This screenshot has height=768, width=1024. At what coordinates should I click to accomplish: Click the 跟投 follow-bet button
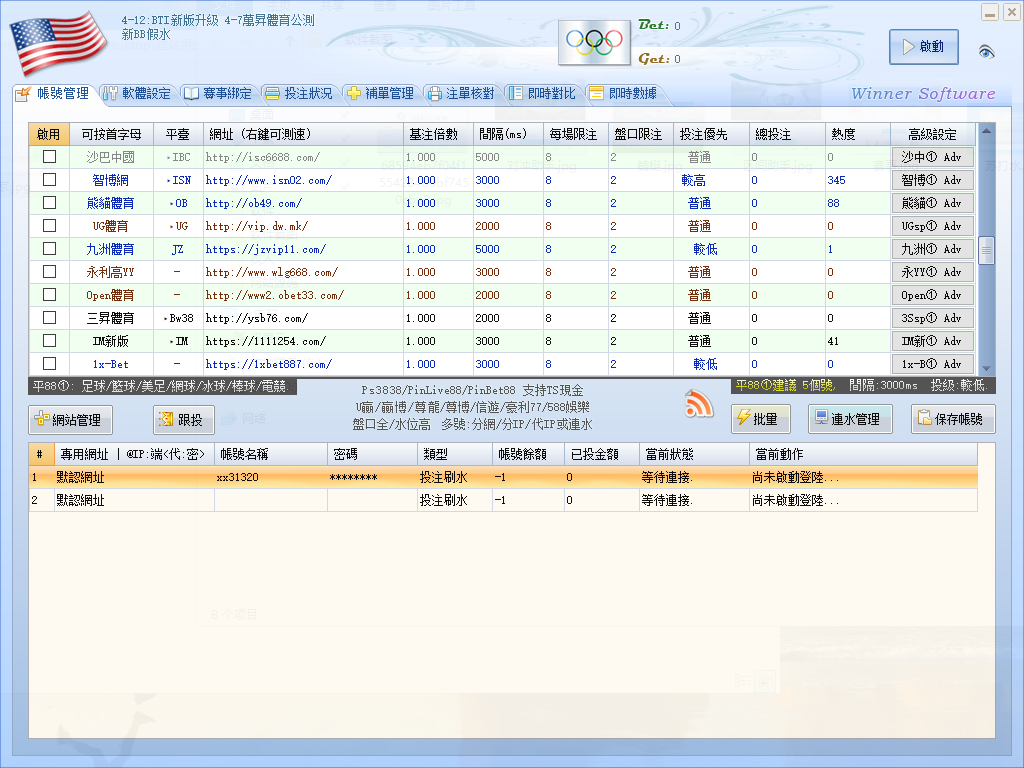183,420
